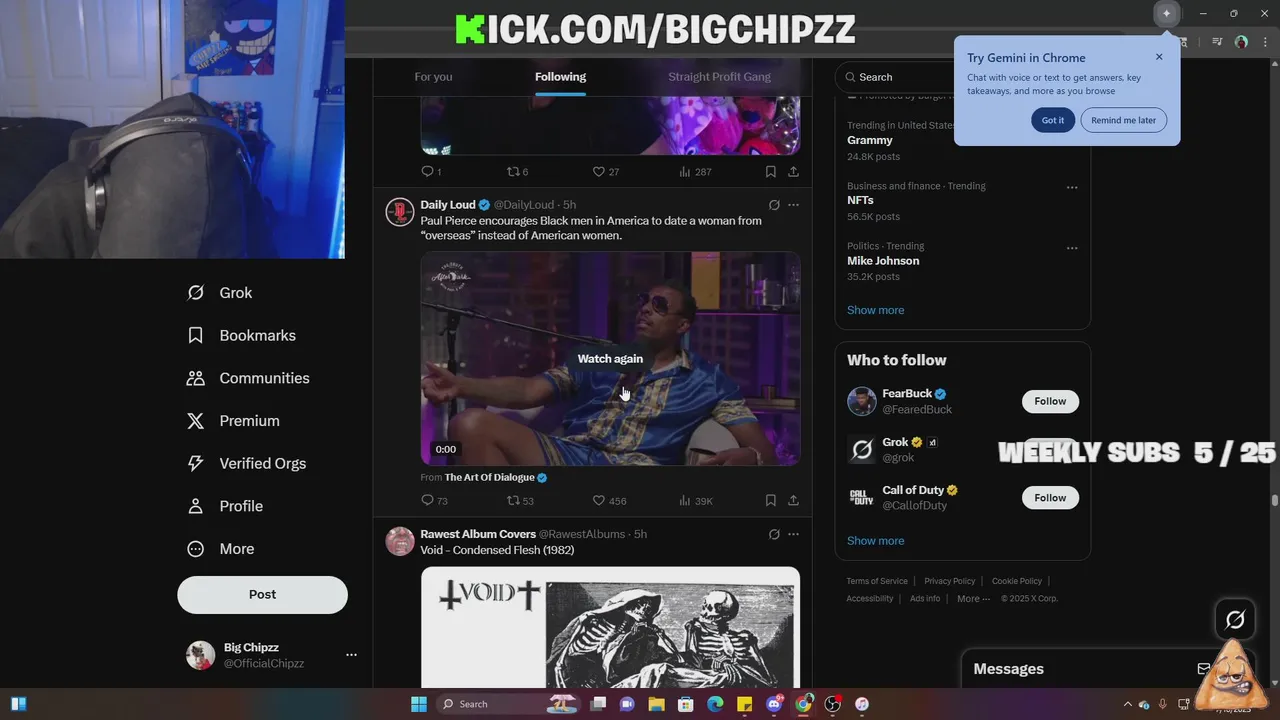Click Remind me later in Gemini popup
1280x720 pixels.
pos(1123,120)
